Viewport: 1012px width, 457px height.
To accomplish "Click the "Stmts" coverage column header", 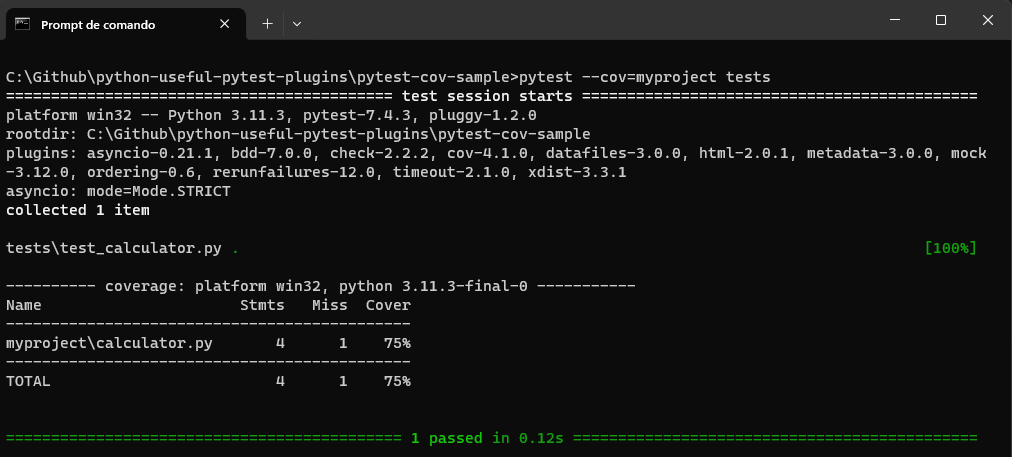I will 262,305.
